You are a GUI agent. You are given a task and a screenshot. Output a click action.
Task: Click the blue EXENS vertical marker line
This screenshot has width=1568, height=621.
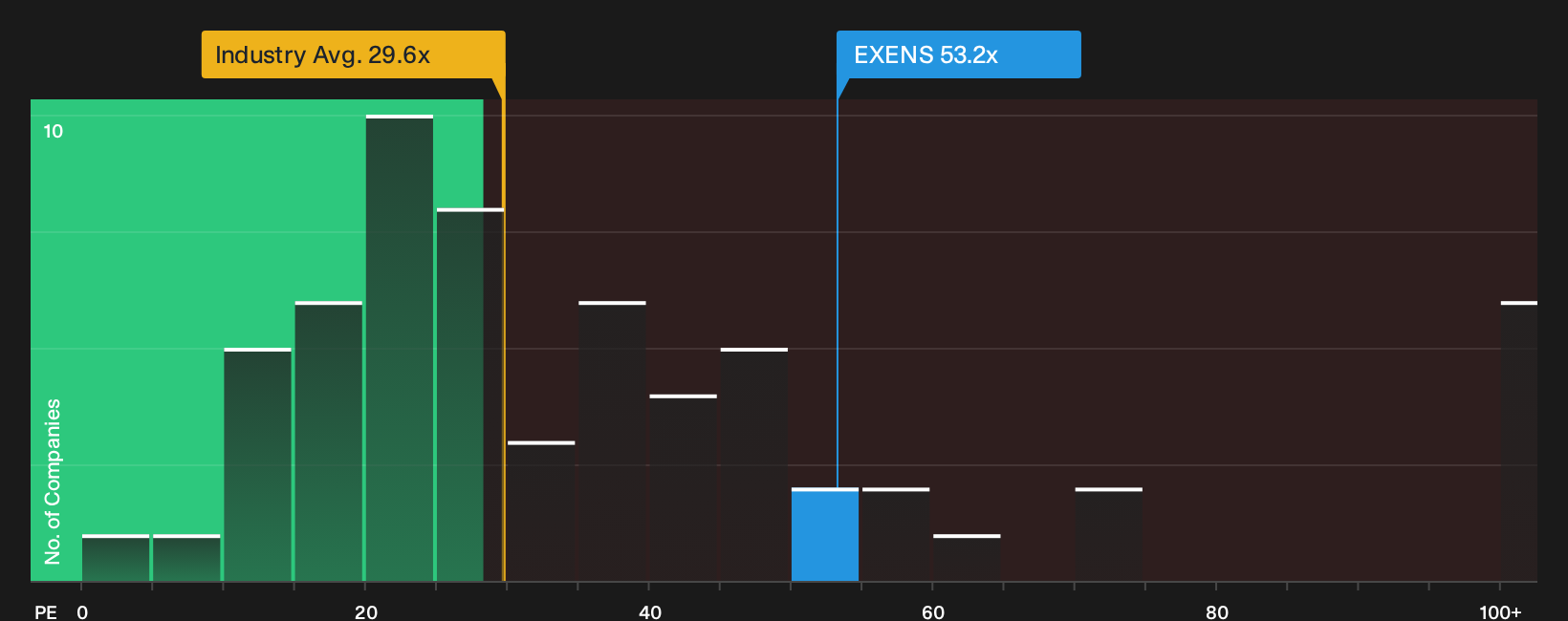838,292
